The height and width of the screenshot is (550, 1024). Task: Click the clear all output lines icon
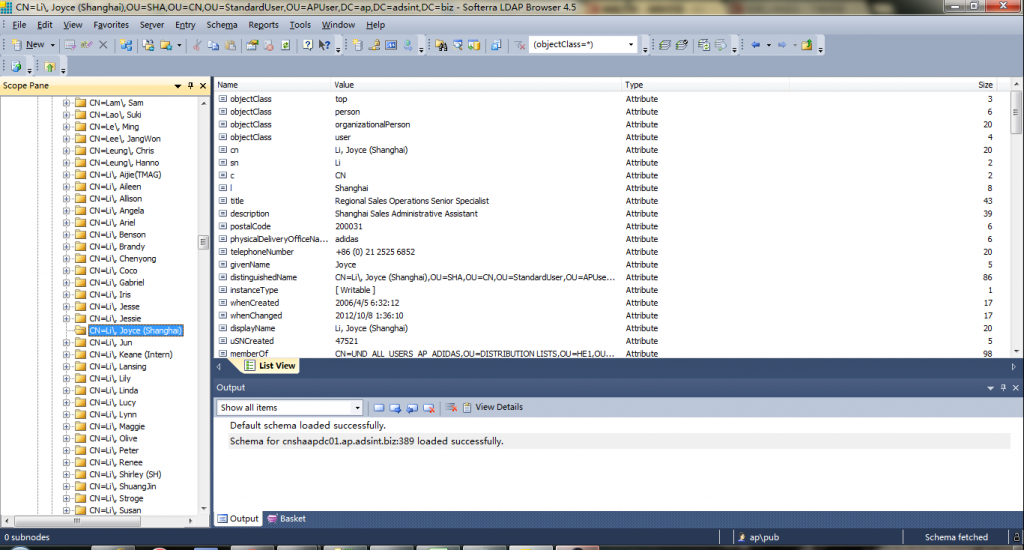tap(451, 408)
